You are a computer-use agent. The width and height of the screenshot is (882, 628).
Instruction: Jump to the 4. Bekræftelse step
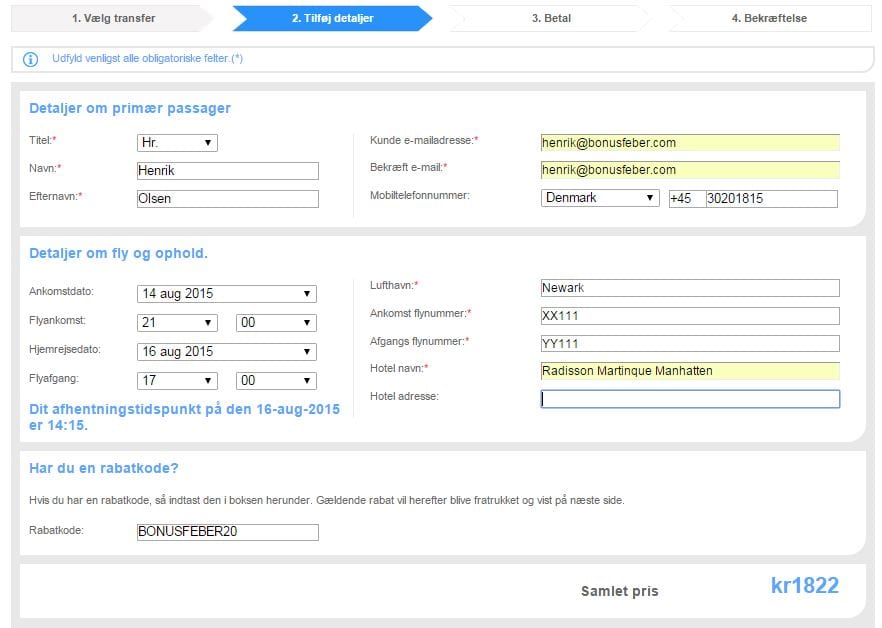[x=768, y=18]
